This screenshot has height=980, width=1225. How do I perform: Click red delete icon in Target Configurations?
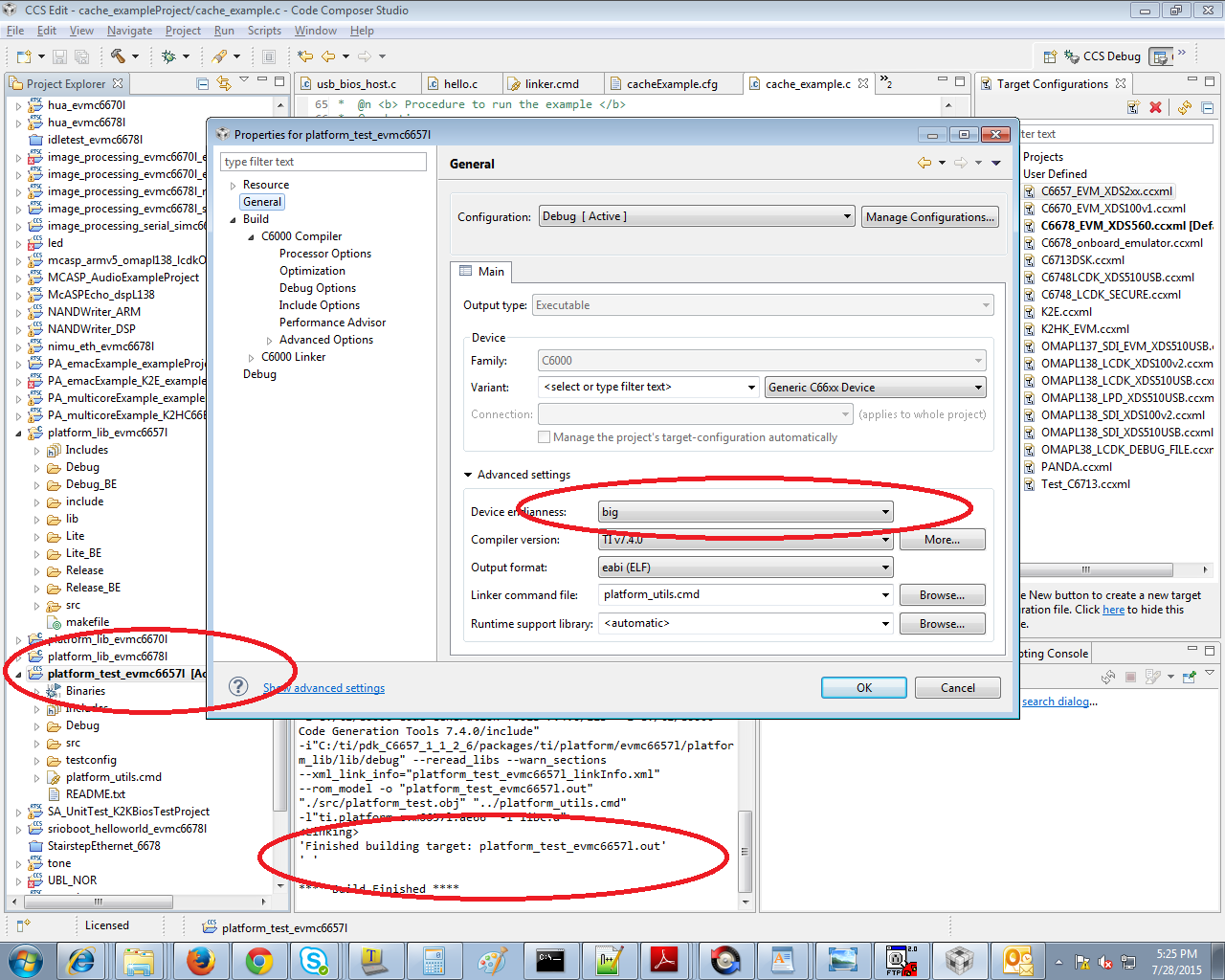click(x=1155, y=107)
